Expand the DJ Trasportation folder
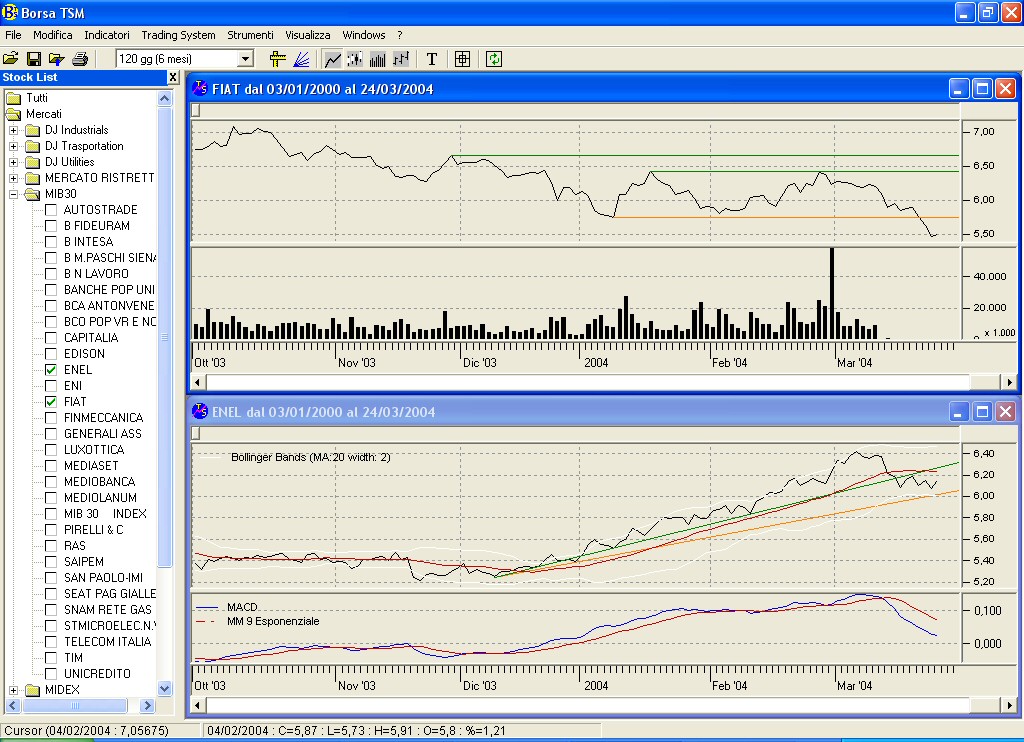 point(13,146)
